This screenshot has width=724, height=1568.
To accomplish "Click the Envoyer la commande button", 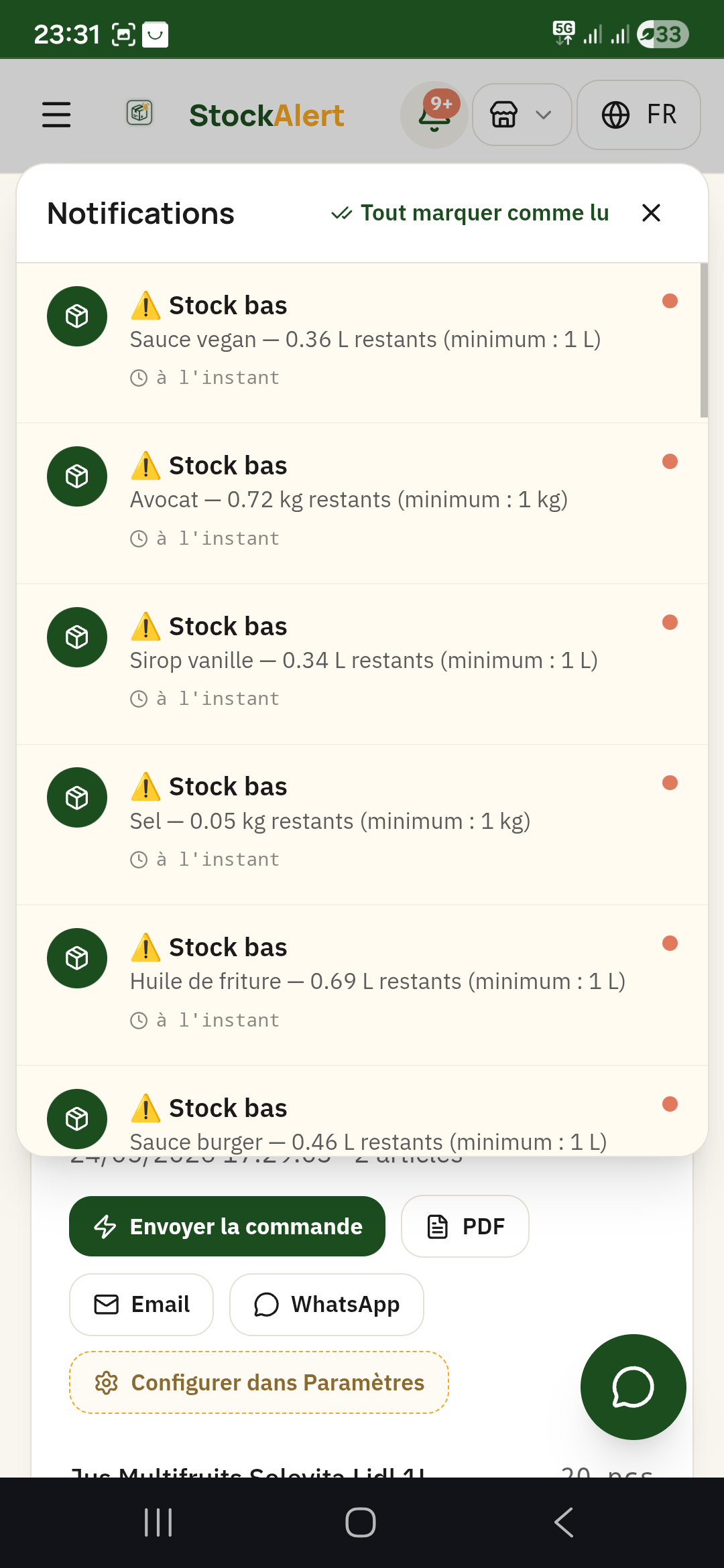I will click(x=227, y=1226).
